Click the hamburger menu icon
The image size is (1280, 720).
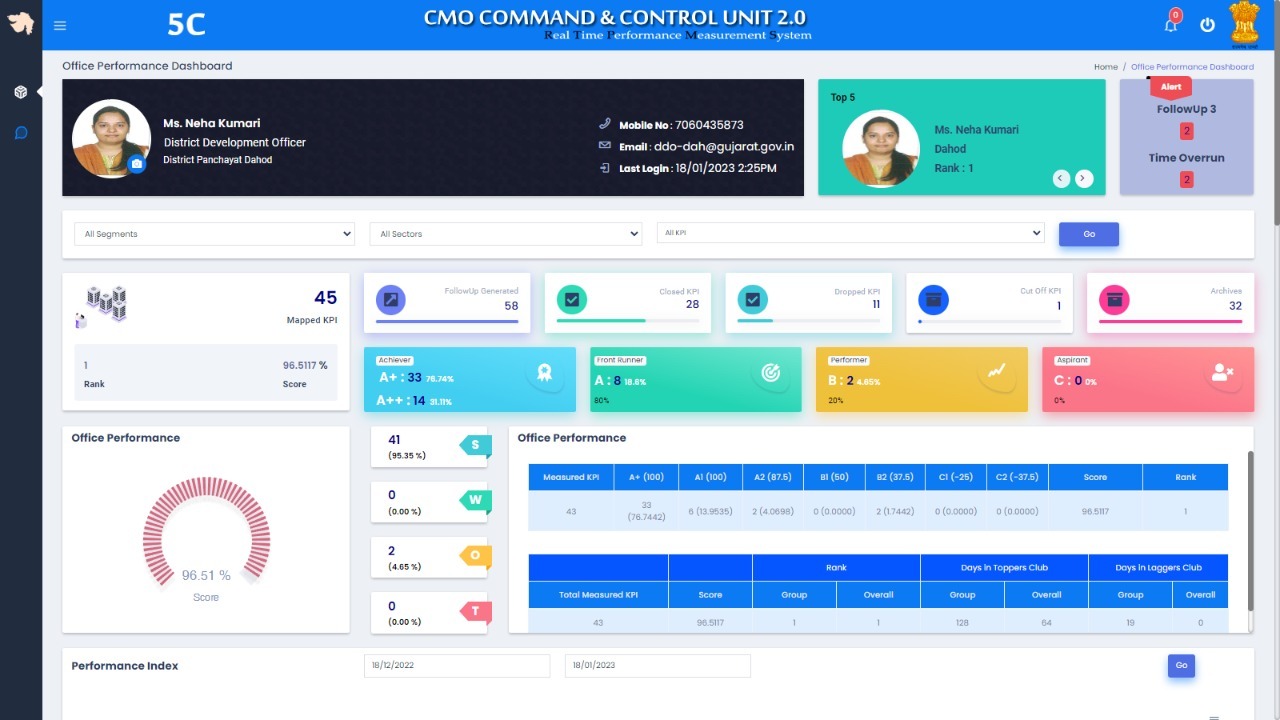[61, 26]
